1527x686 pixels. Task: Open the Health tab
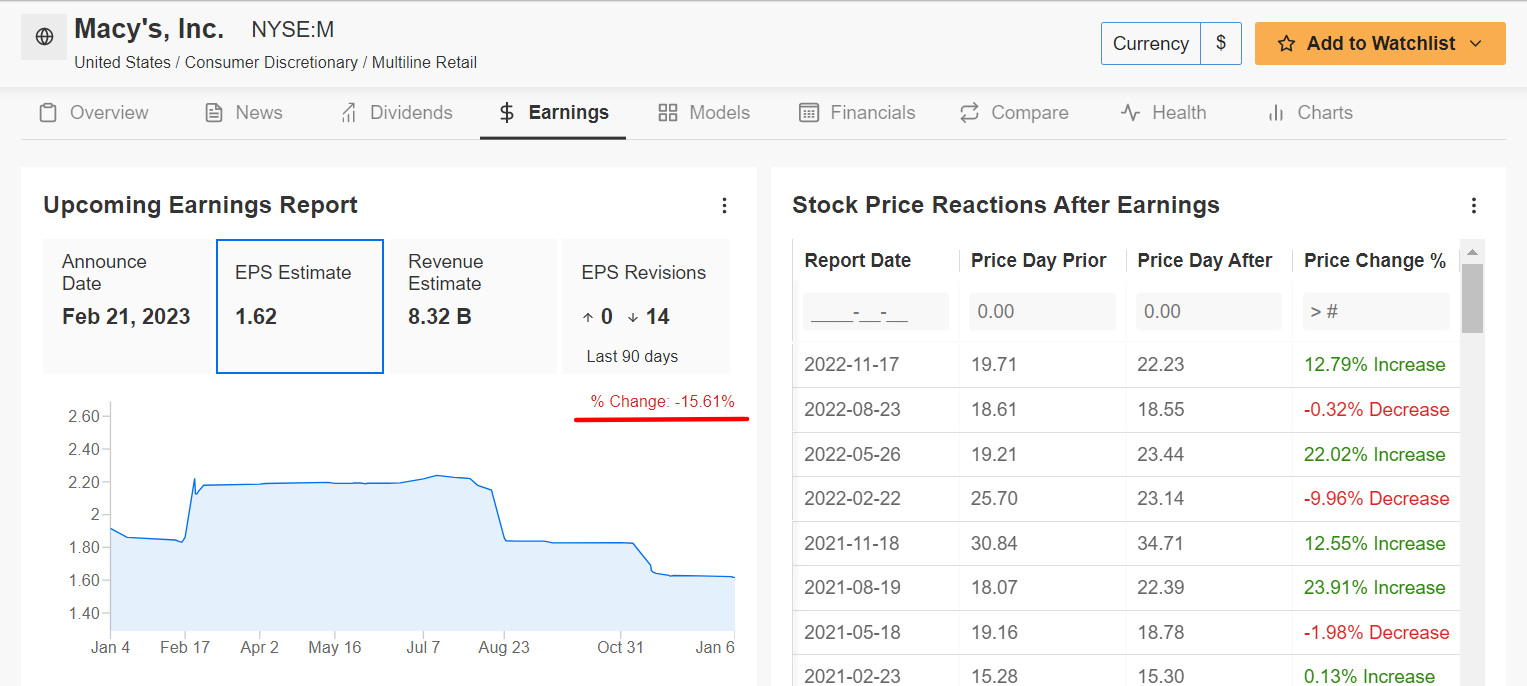1164,113
